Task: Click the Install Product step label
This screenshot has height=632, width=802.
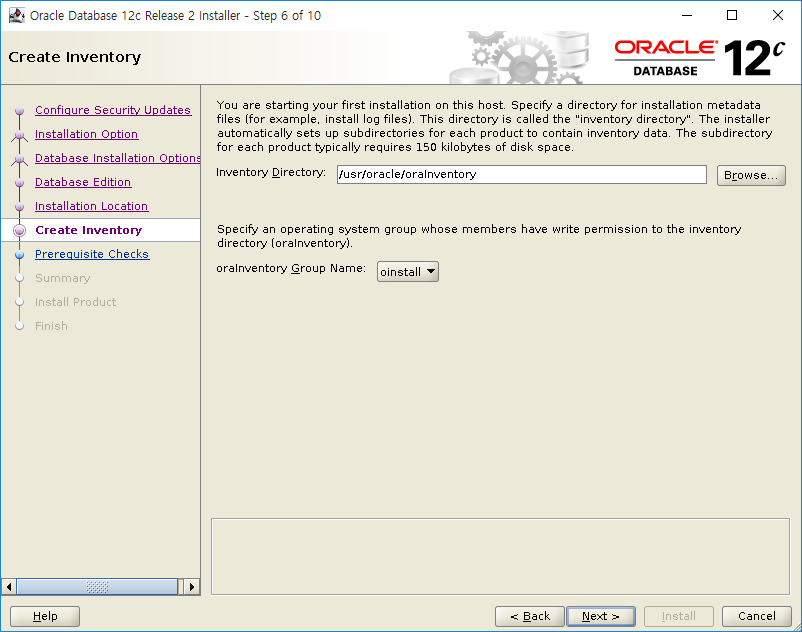Action: tap(76, 302)
